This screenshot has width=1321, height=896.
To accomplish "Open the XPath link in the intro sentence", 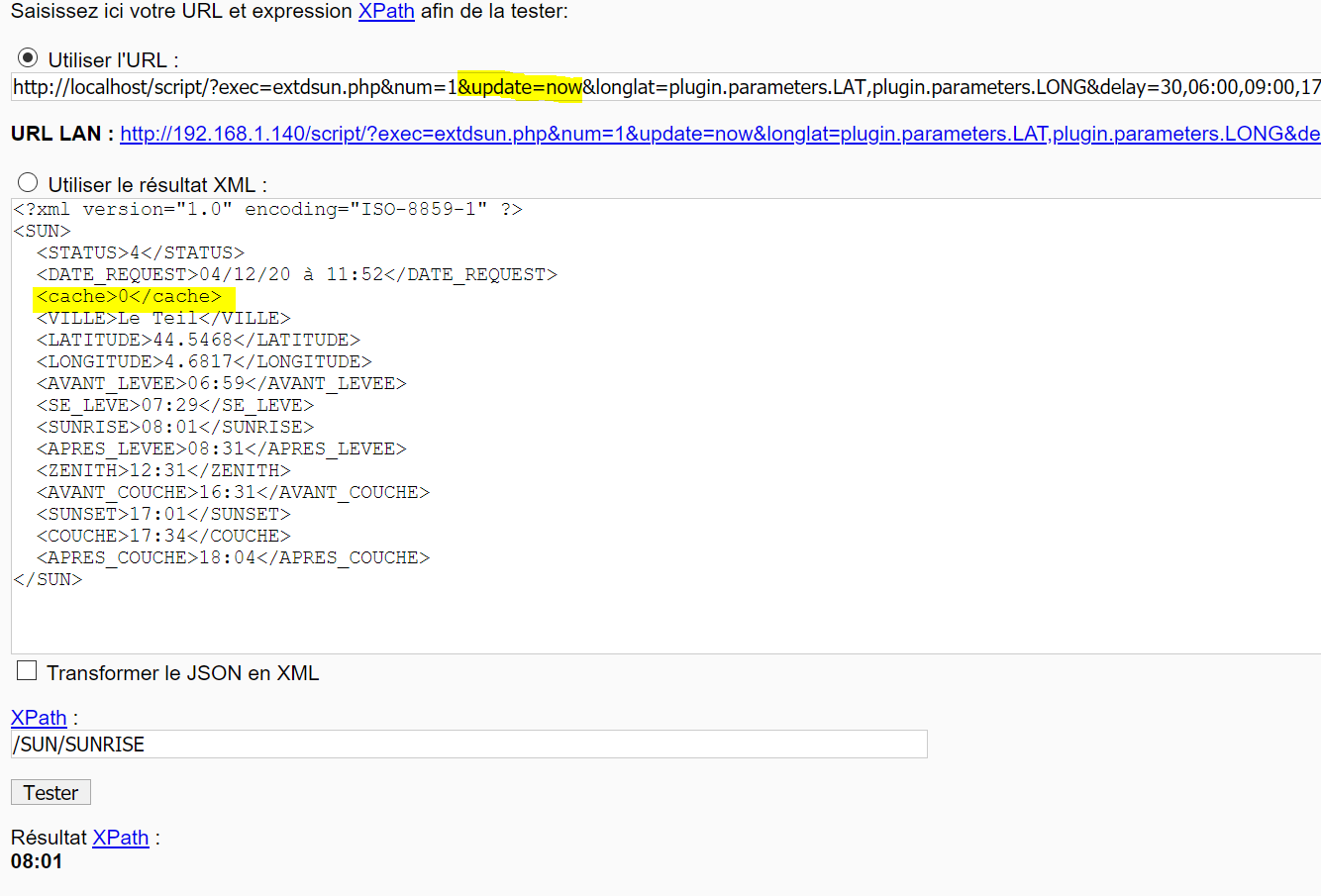I will (x=386, y=12).
